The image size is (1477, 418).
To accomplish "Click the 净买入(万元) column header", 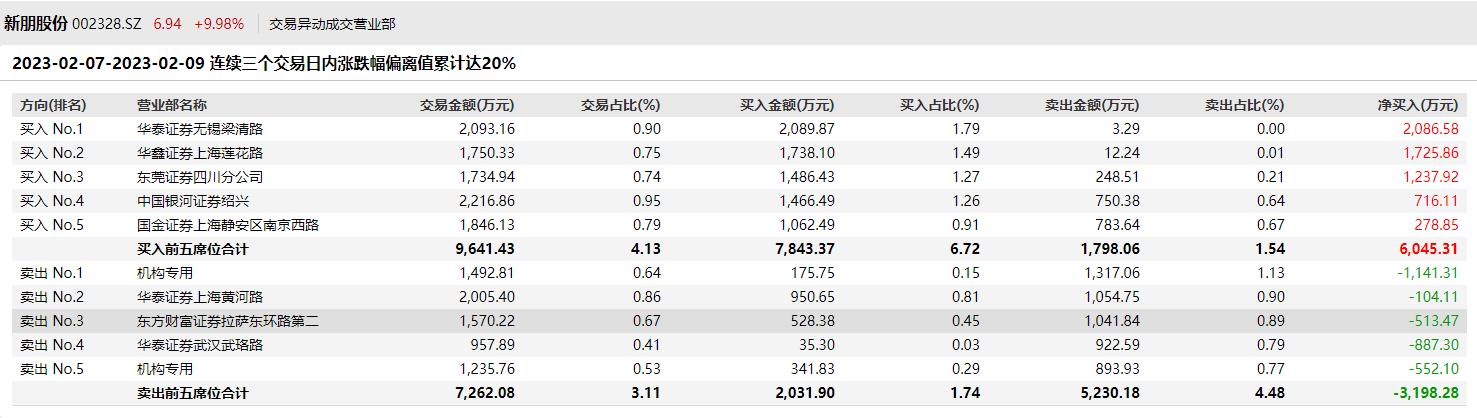I will point(1418,105).
